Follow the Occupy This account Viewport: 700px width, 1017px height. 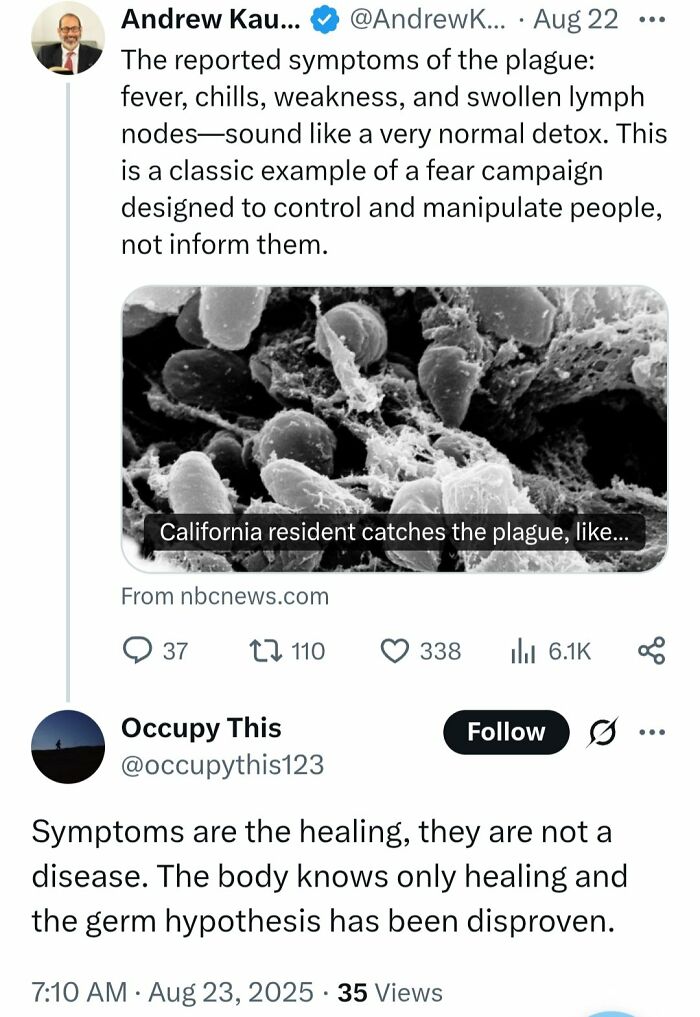pos(505,731)
